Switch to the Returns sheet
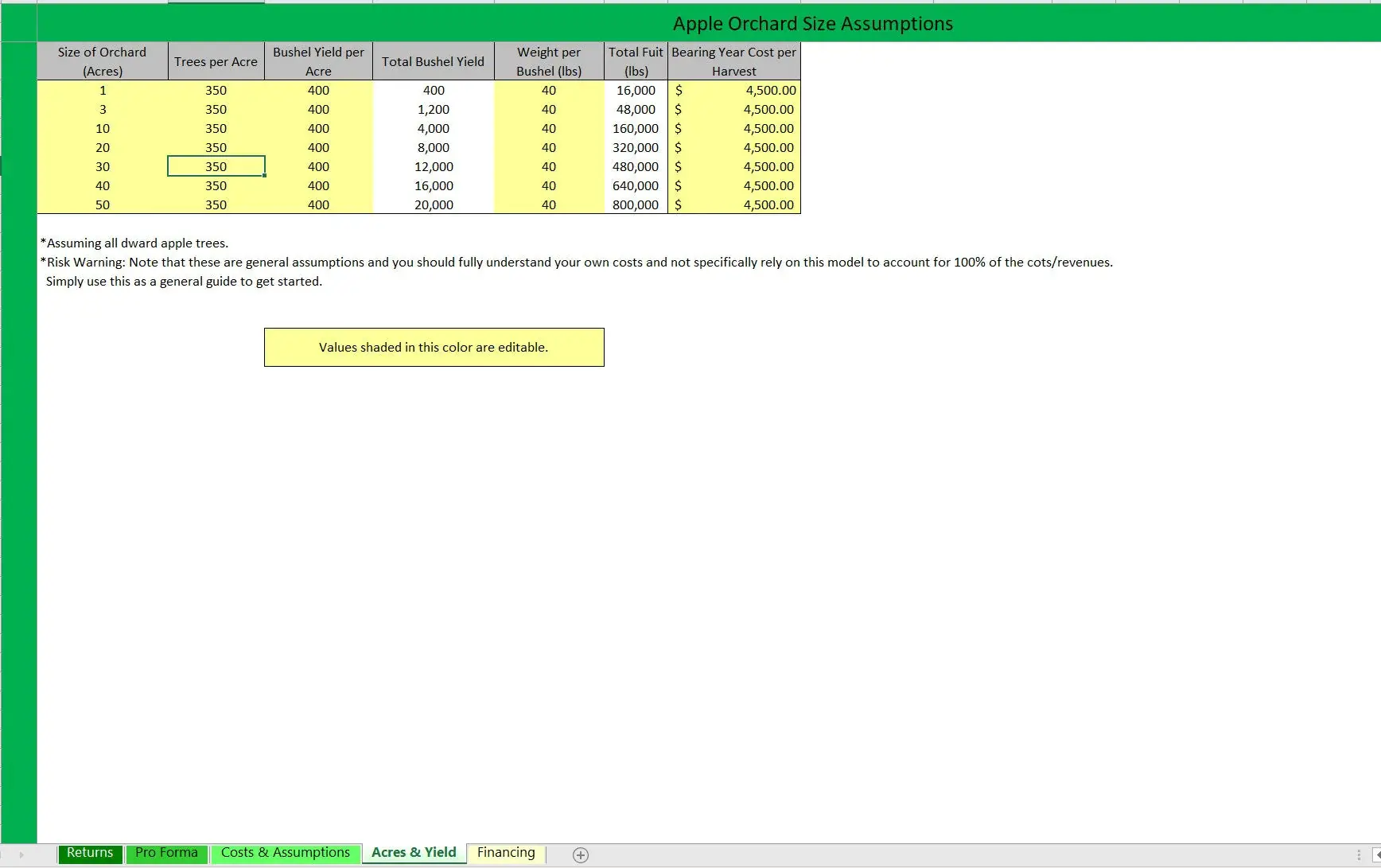 [x=89, y=852]
